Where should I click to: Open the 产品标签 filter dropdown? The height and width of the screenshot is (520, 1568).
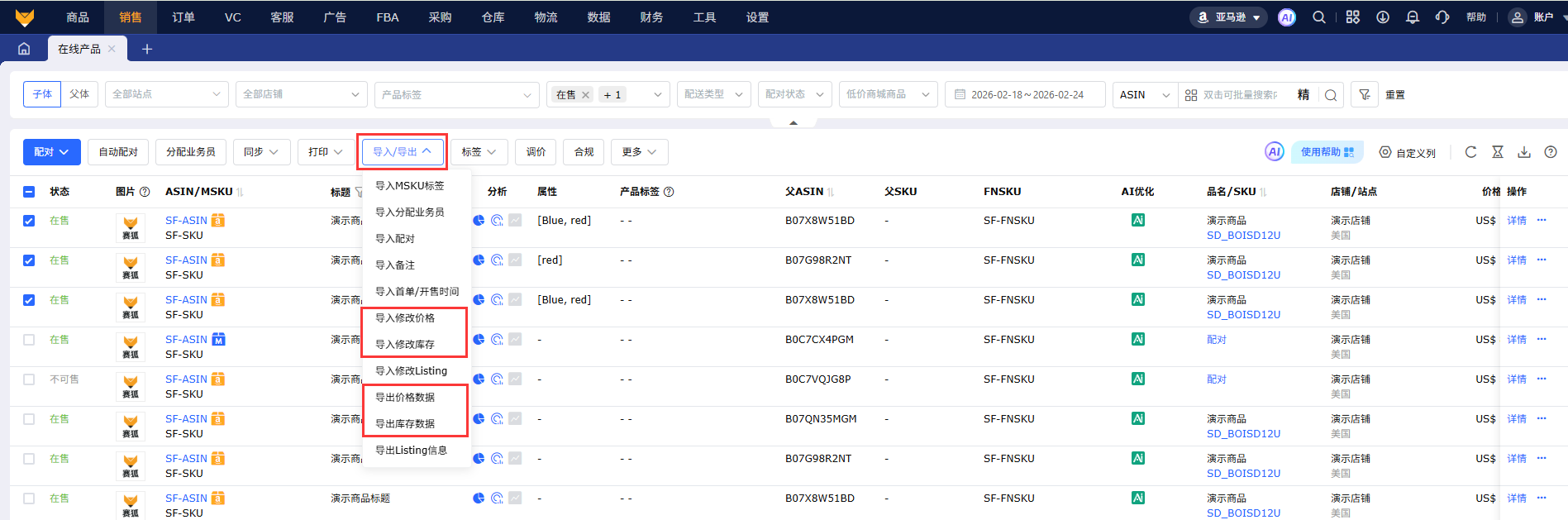pos(456,94)
